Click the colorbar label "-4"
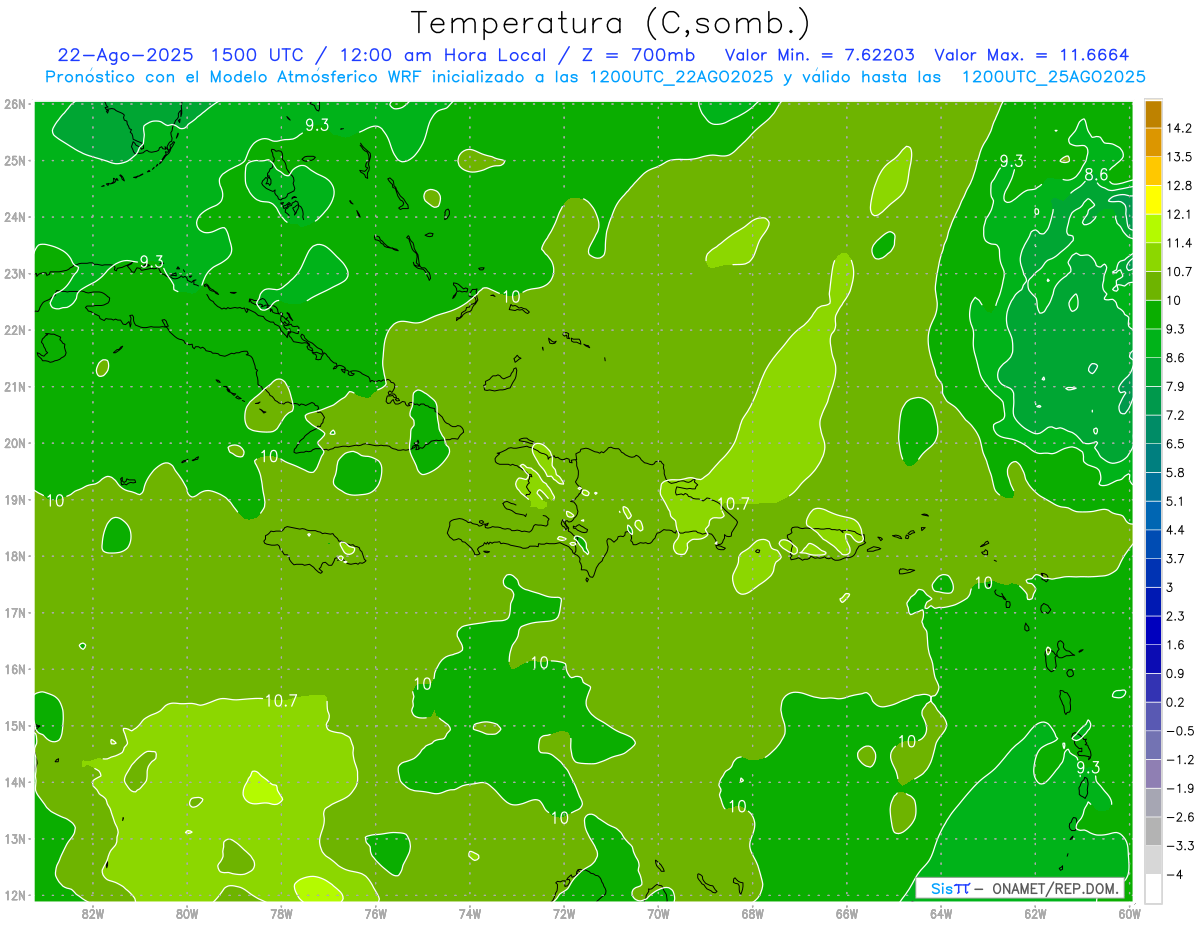This screenshot has width=1200, height=927. point(1175,874)
